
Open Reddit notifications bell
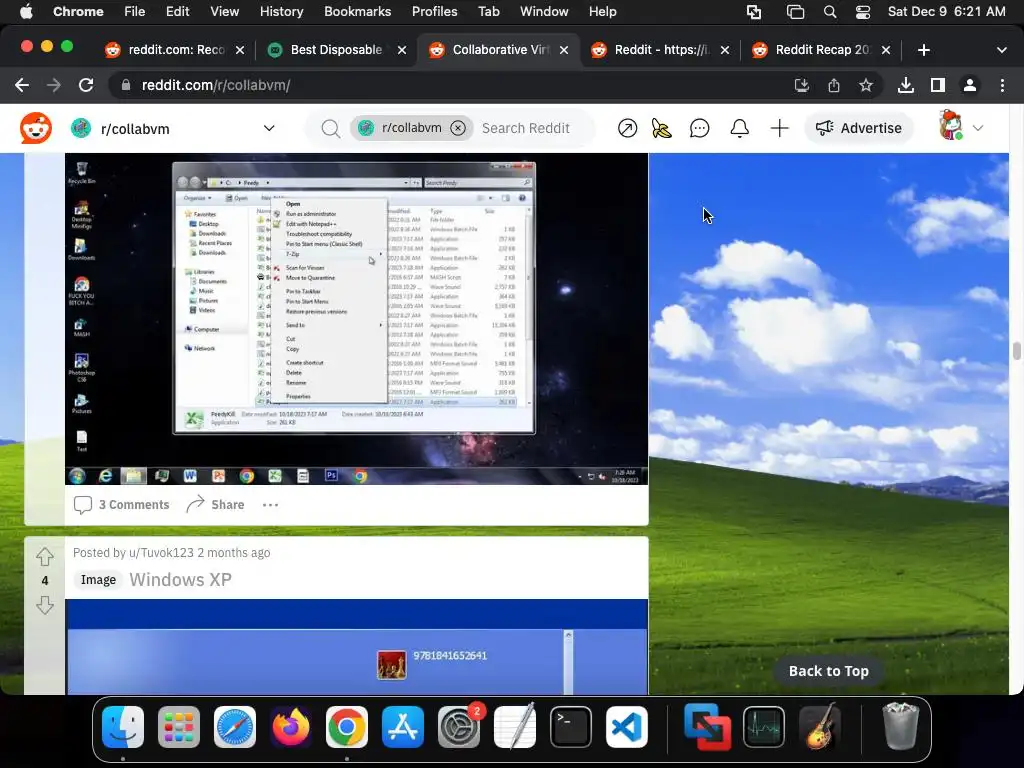click(739, 128)
